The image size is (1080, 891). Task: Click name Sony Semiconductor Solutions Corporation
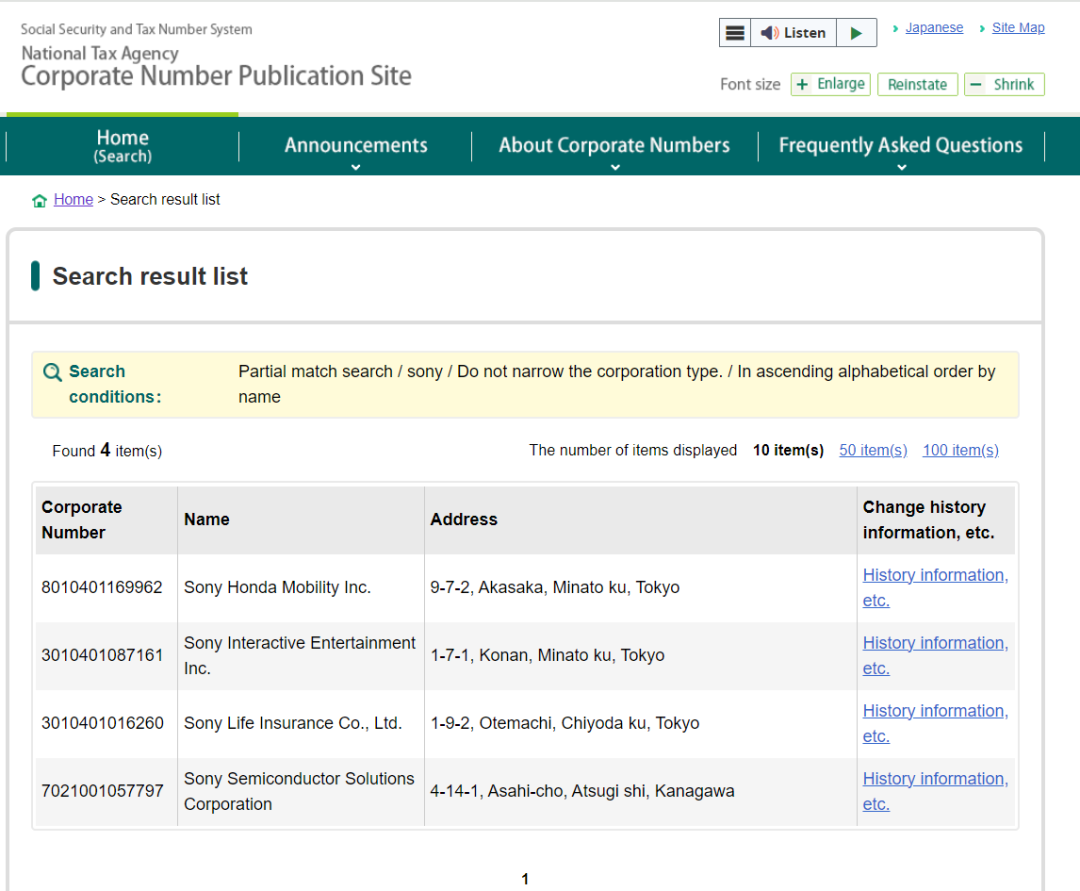(299, 791)
